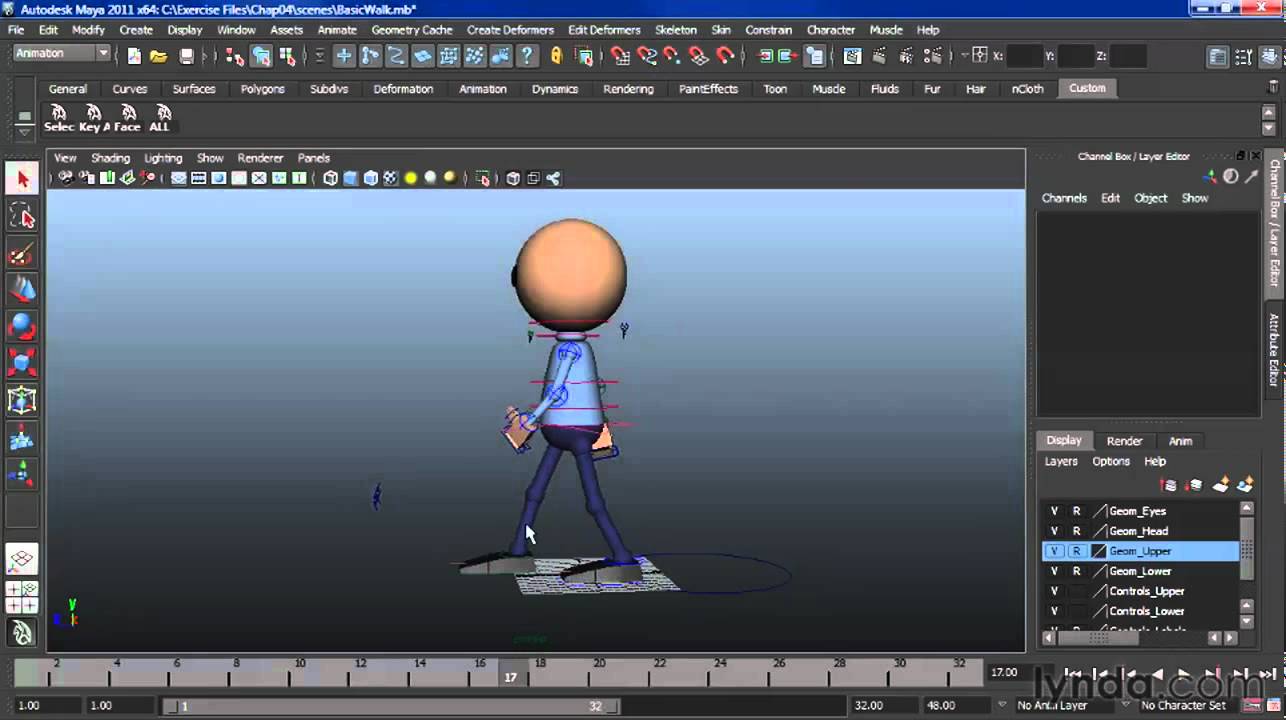Viewport: 1286px width, 720px height.
Task: Switch to the Render layer tab
Action: (x=1124, y=441)
